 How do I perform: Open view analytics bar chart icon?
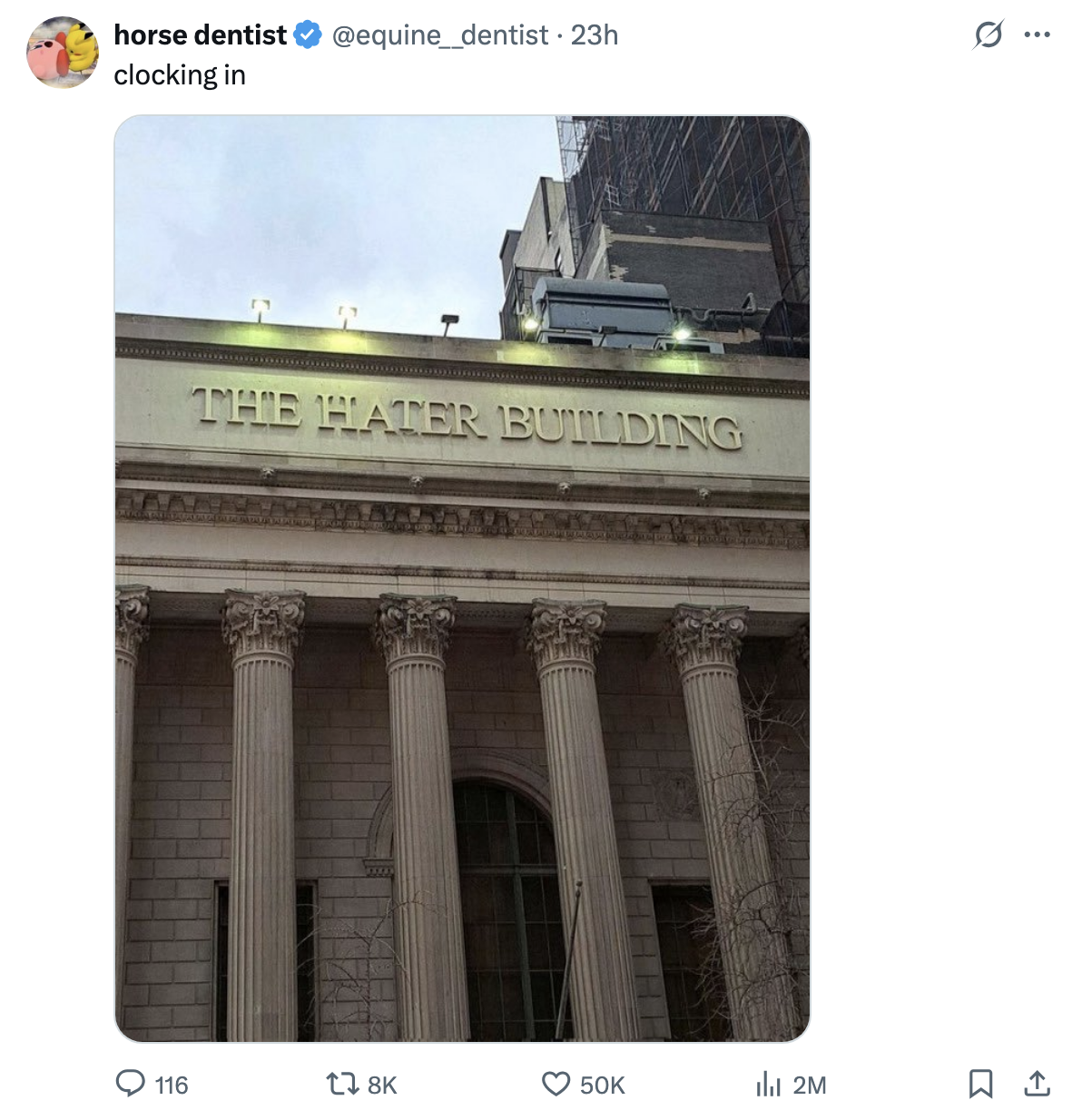[x=768, y=1084]
